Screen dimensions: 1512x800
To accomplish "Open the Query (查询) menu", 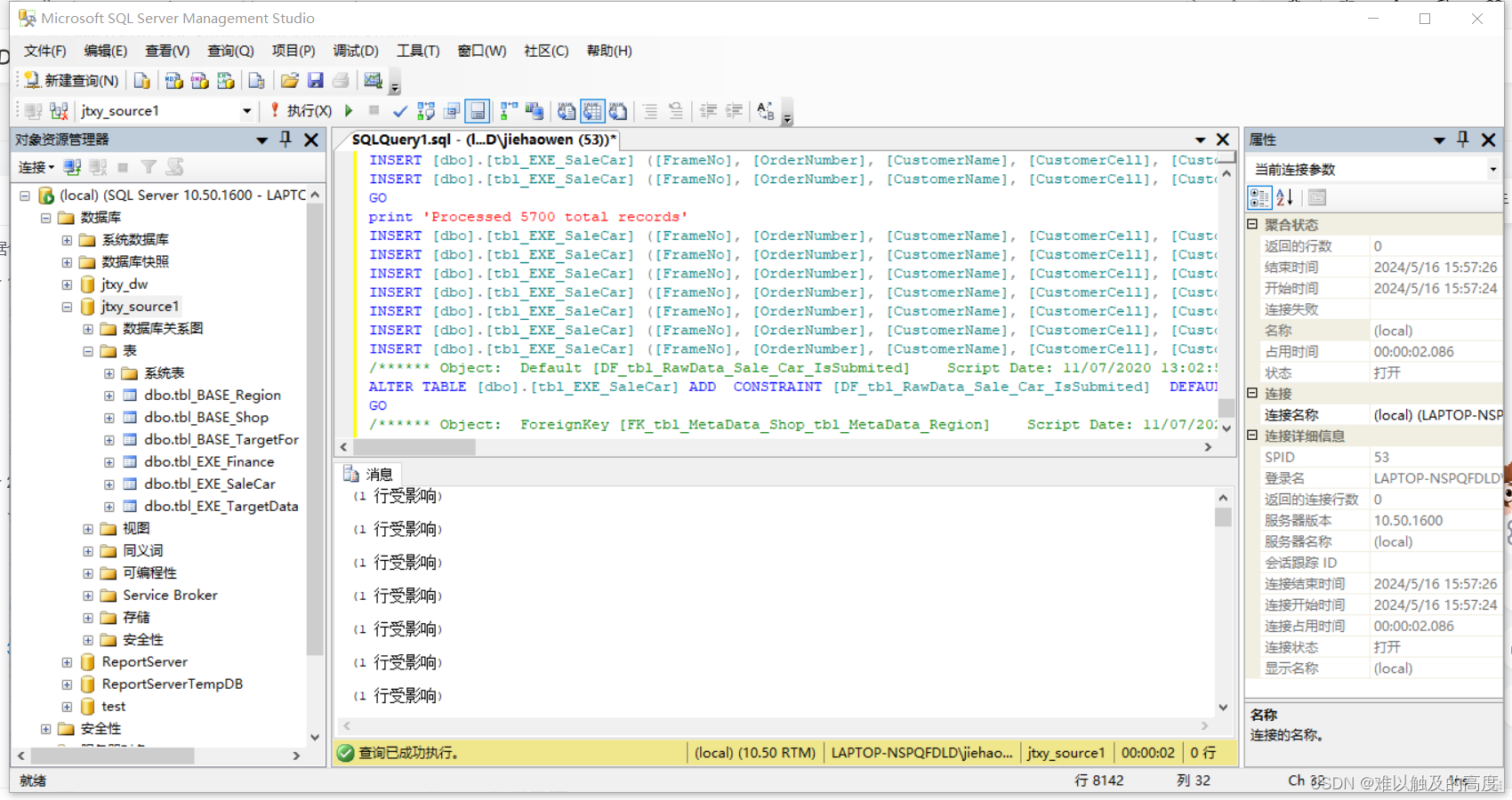I will (x=230, y=51).
